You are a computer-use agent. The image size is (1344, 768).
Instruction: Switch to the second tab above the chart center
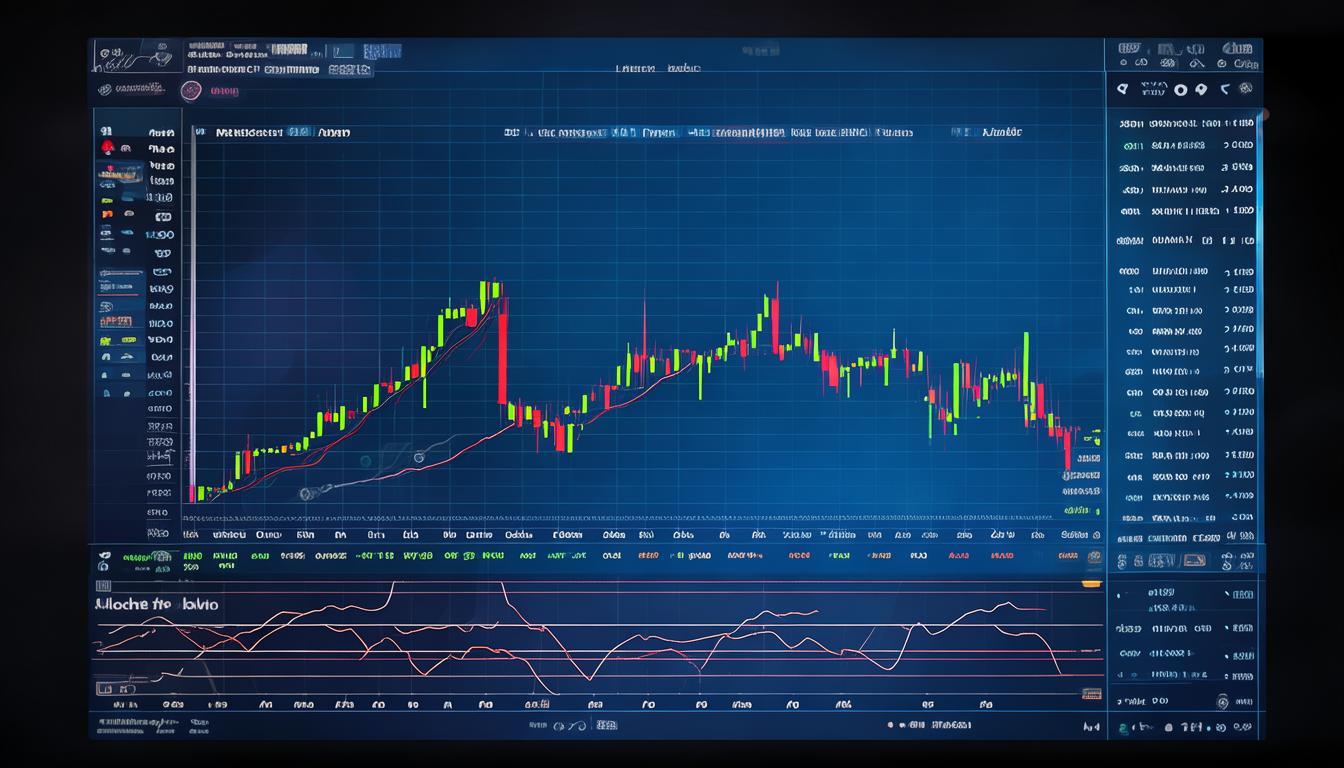[684, 68]
